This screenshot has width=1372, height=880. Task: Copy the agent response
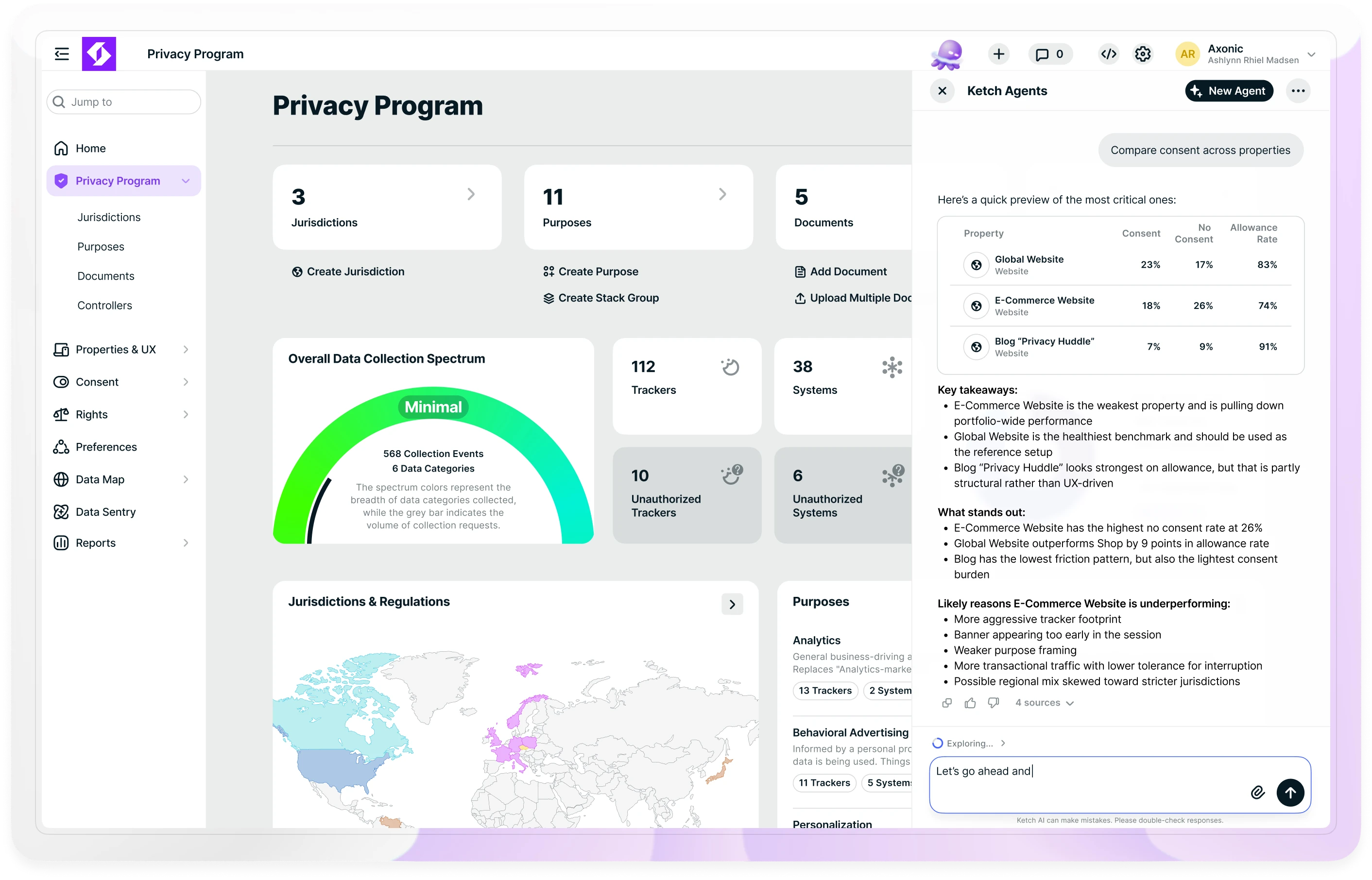[x=947, y=703]
